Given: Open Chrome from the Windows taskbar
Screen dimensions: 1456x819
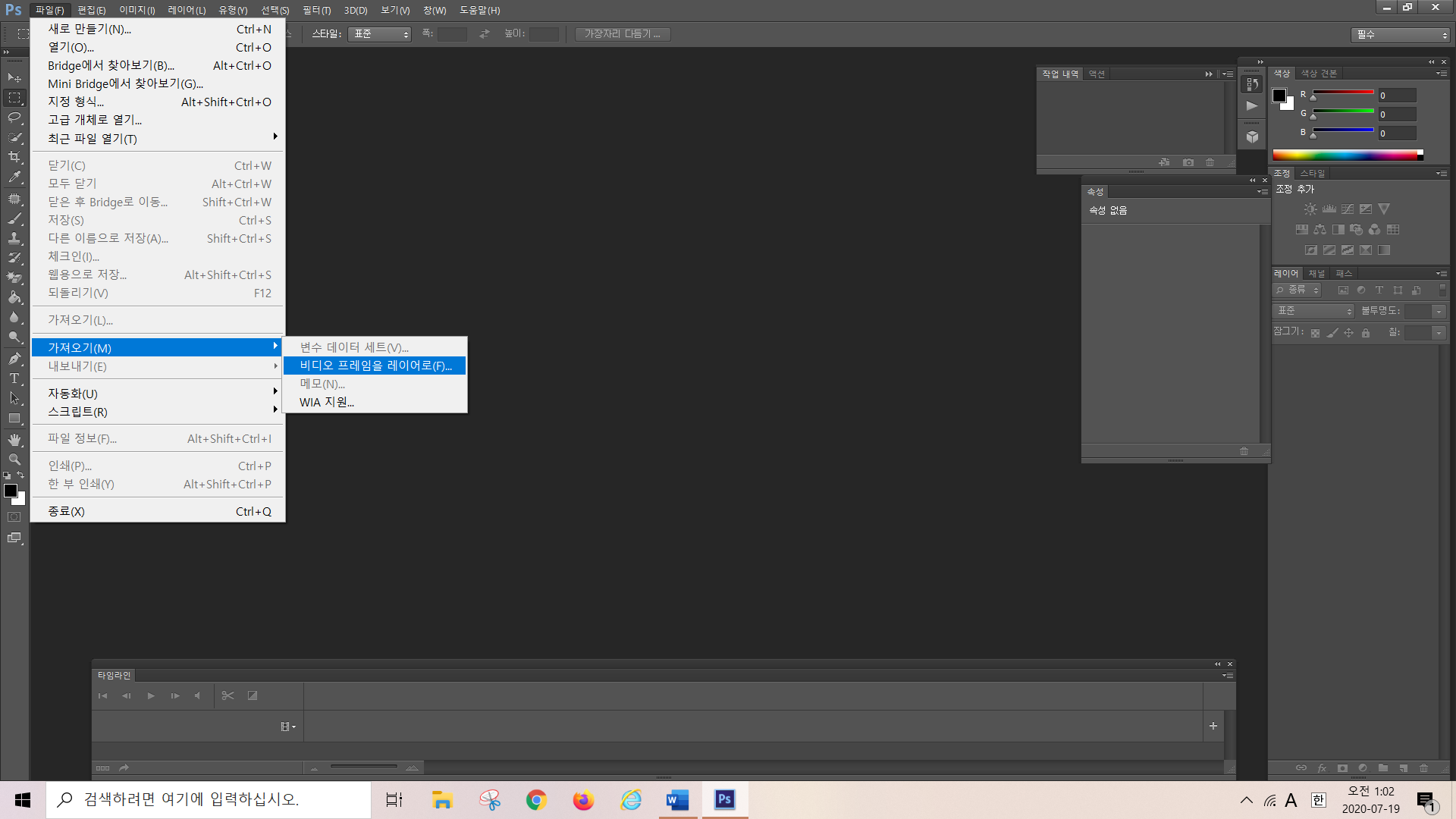Looking at the screenshot, I should (x=536, y=800).
